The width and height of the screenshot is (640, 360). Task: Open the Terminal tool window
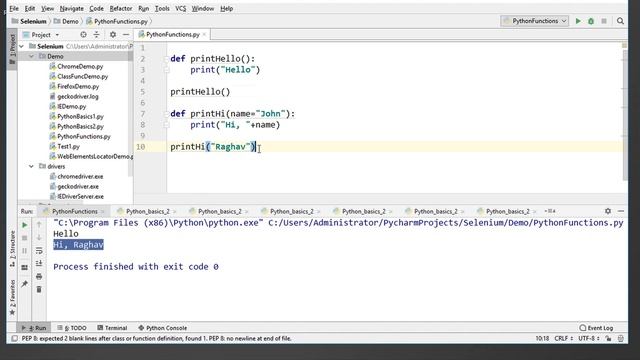pos(112,328)
